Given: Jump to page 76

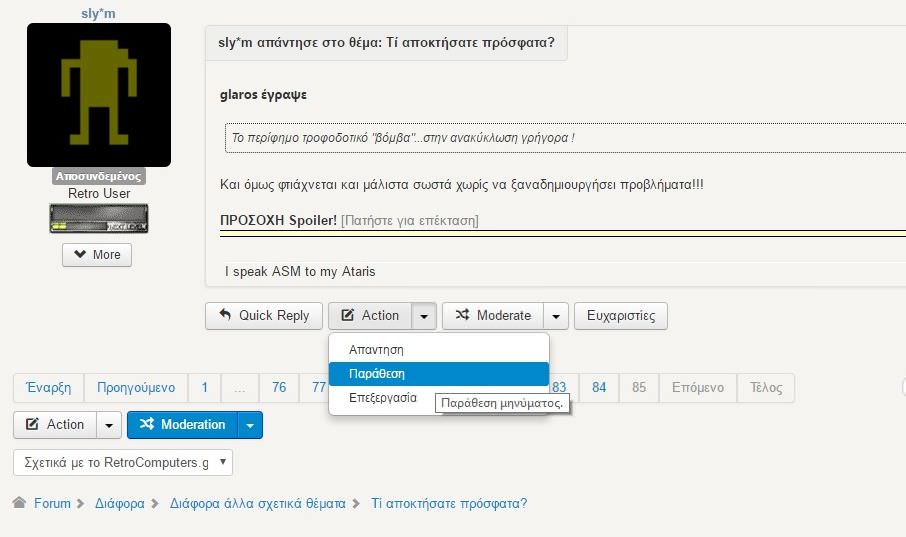Looking at the screenshot, I should (x=279, y=388).
